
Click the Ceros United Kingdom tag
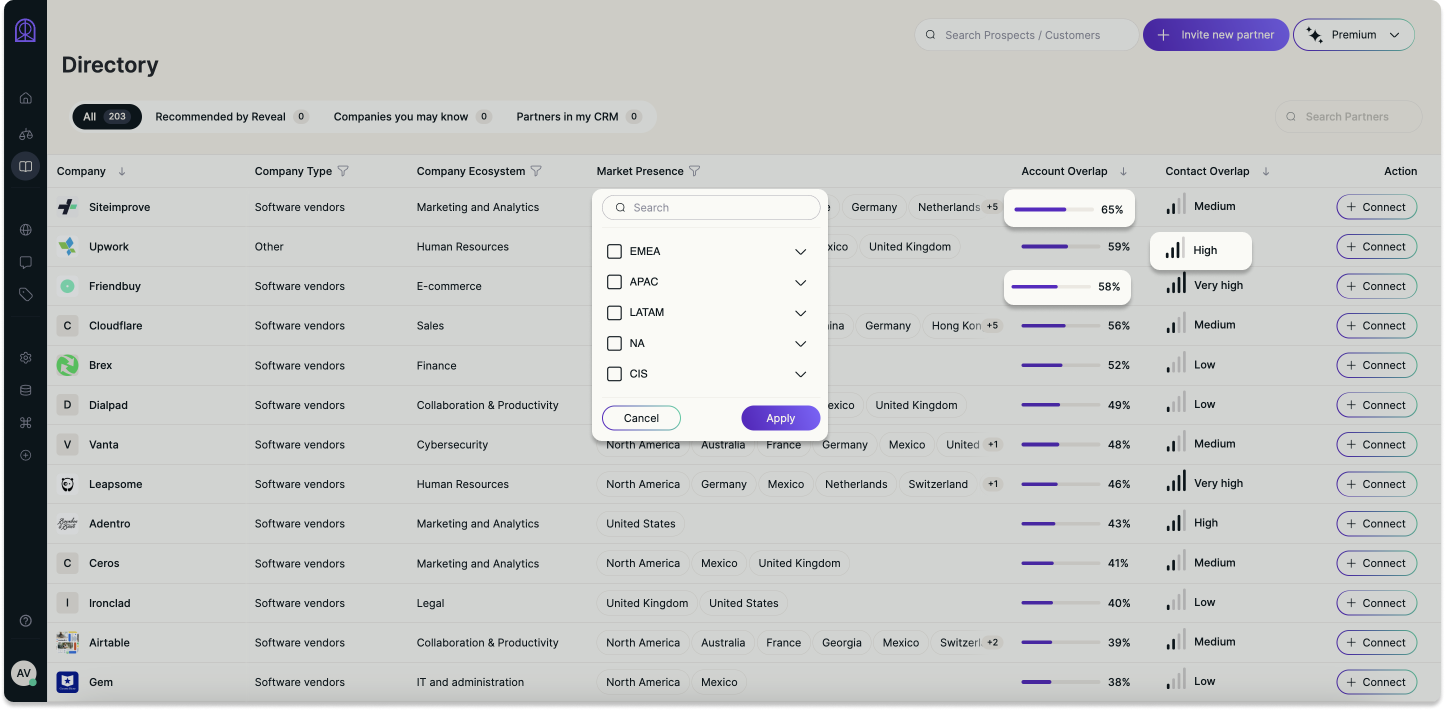click(799, 563)
